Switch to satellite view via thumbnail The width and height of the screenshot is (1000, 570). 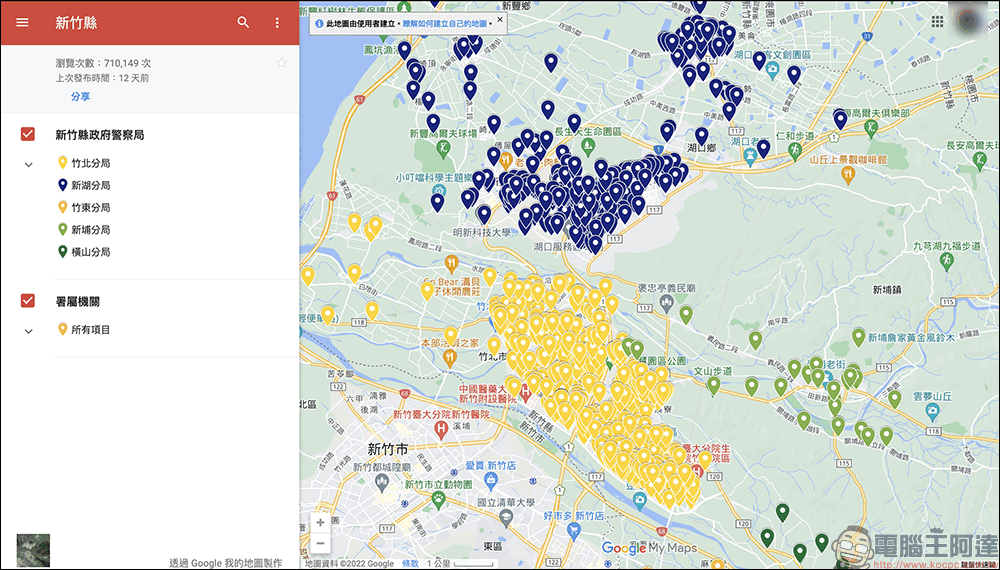33,551
